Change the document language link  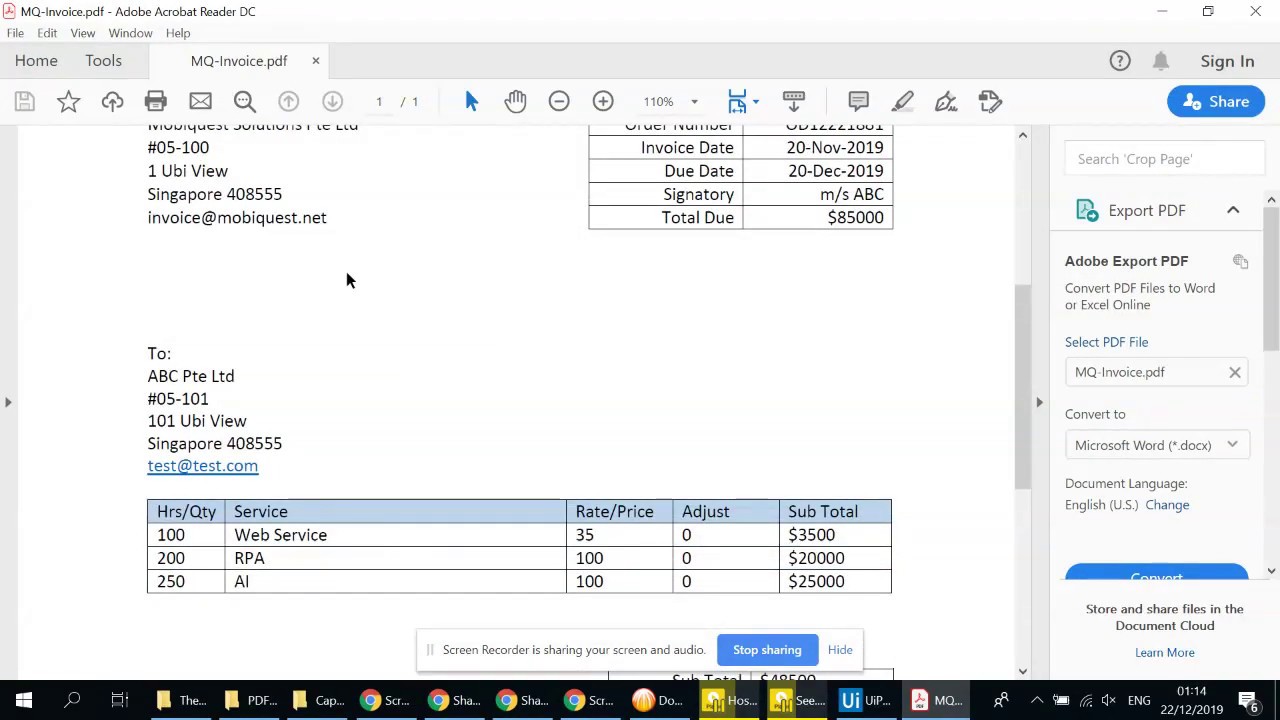point(1167,505)
